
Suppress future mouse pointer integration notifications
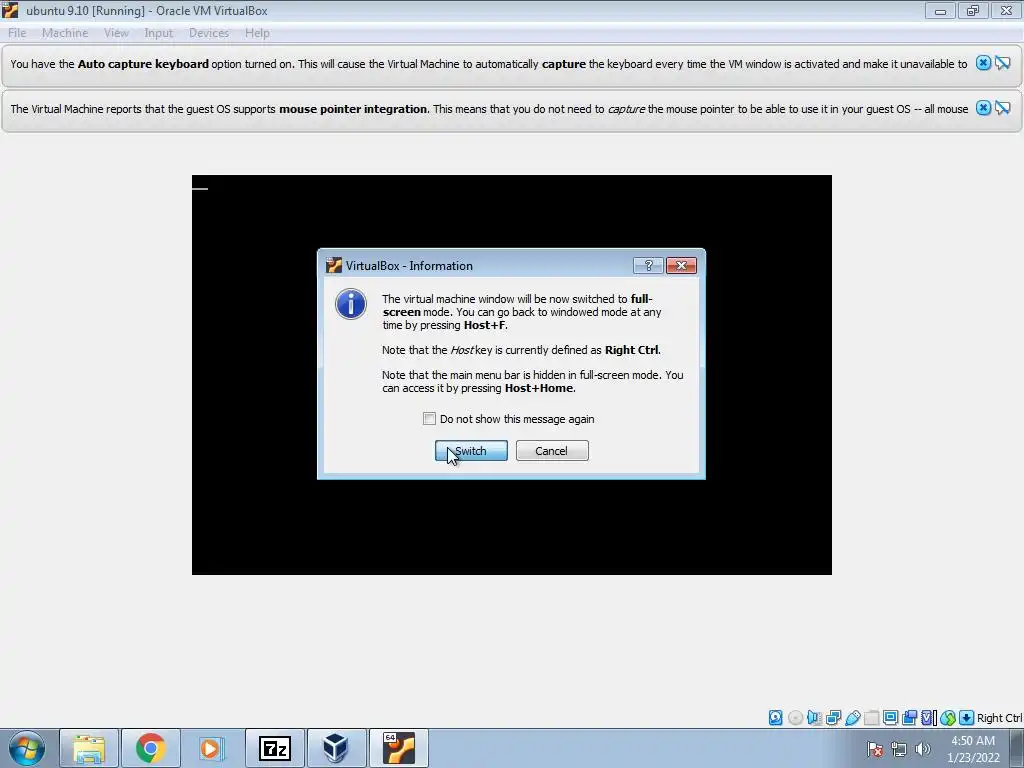1003,108
